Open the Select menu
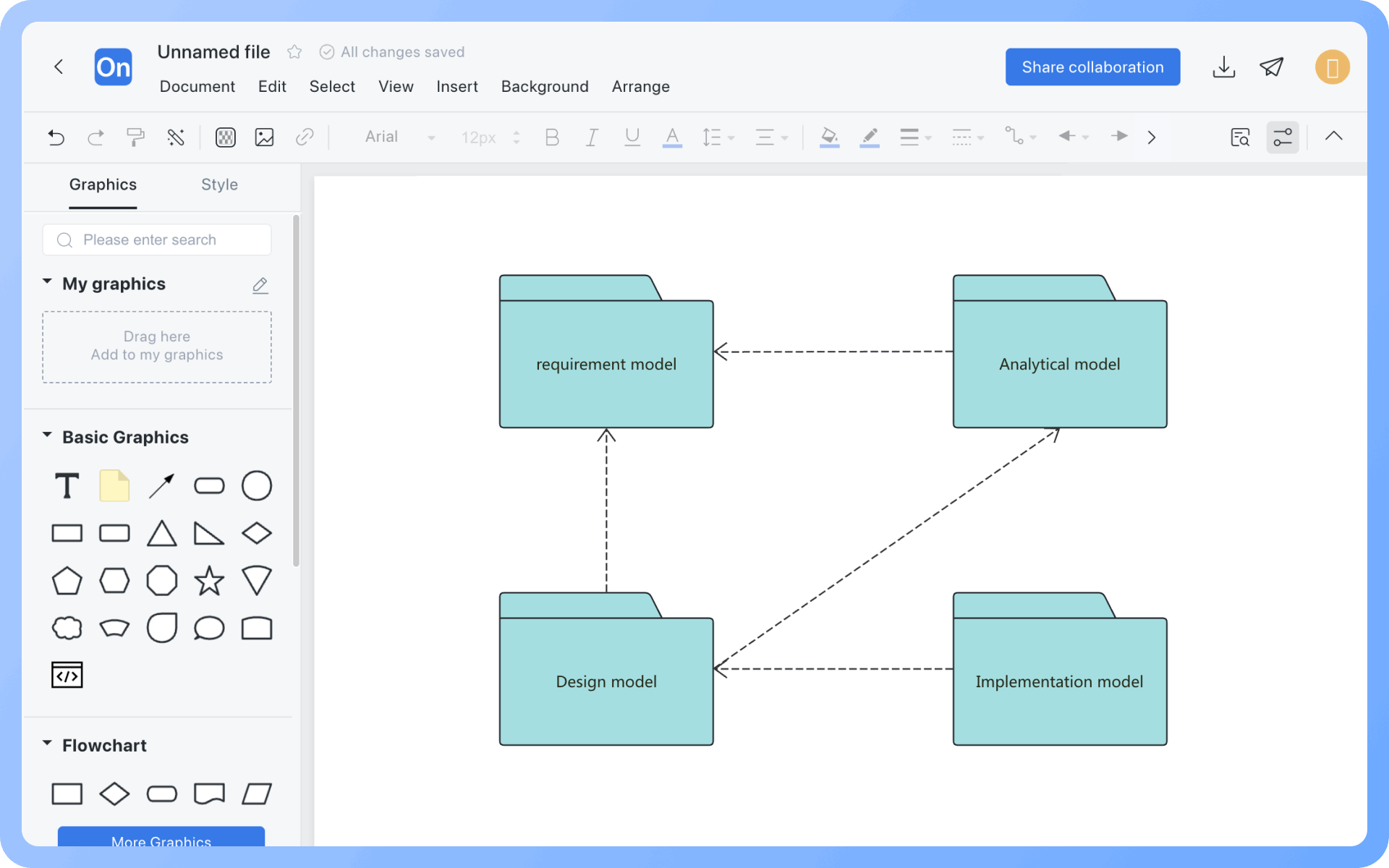Screen dimensions: 1389x868 pyautogui.click(x=332, y=87)
